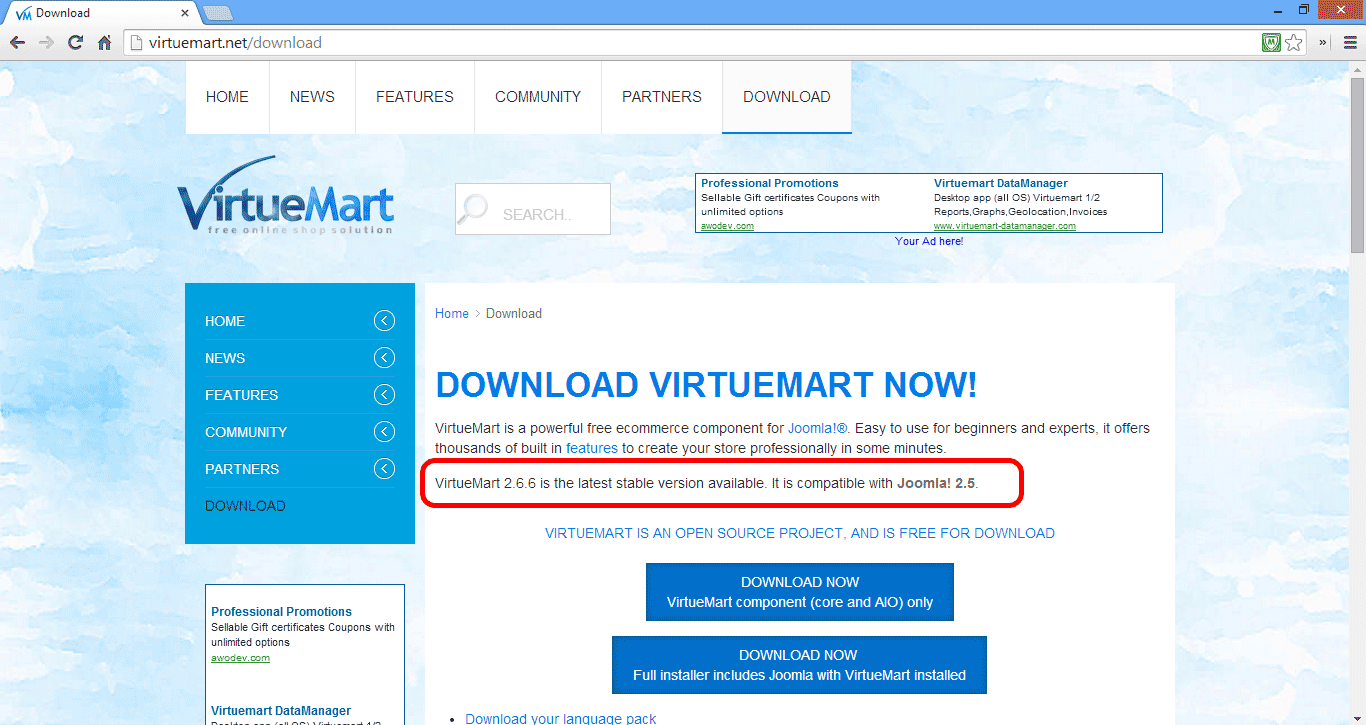Viewport: 1366px width, 725px height.
Task: Click the OPEN SOURCE PROJECT free download line
Action: coord(800,533)
